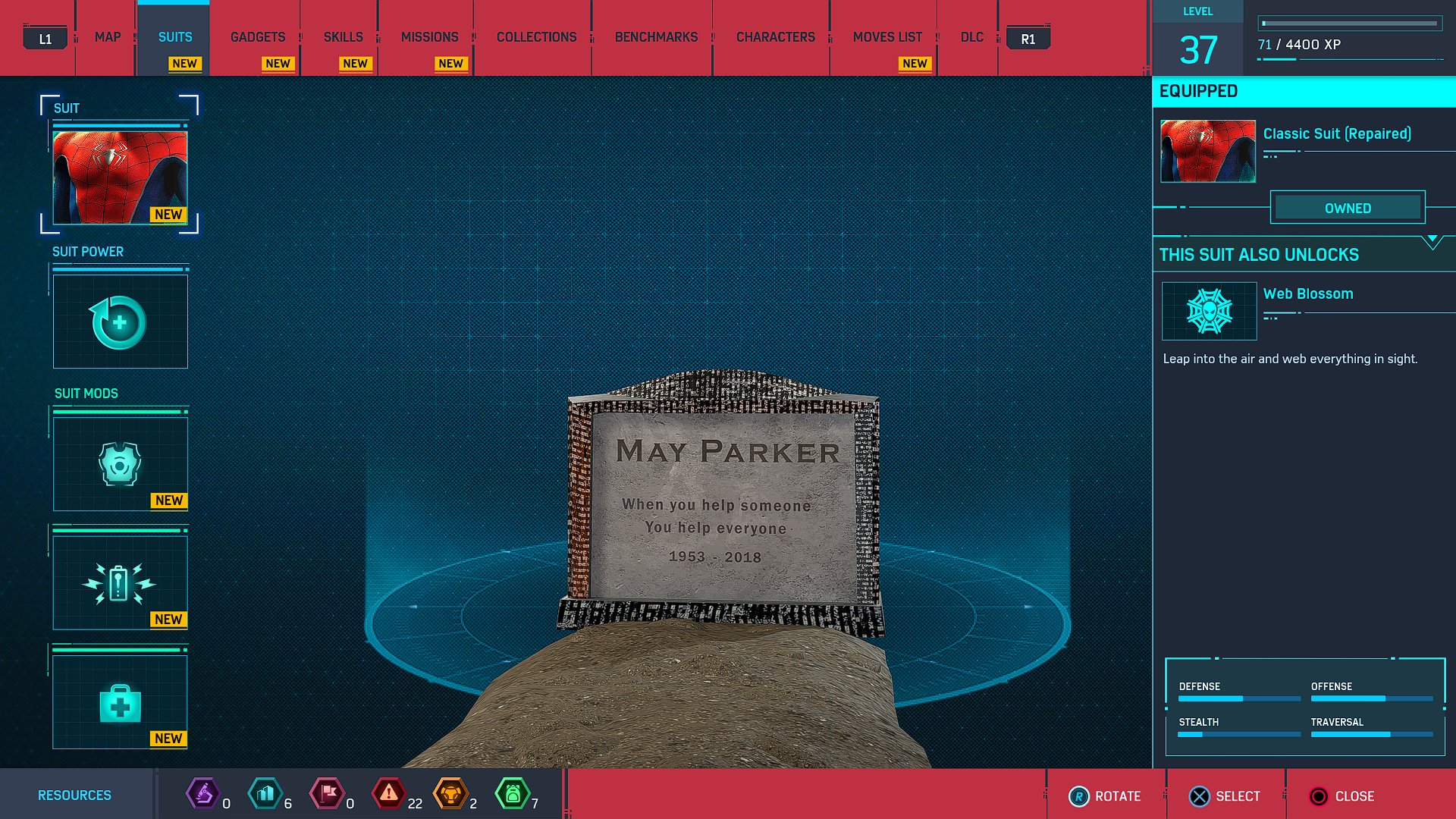The height and width of the screenshot is (819, 1456).
Task: Switch to the Gadgets tab
Action: click(x=258, y=37)
